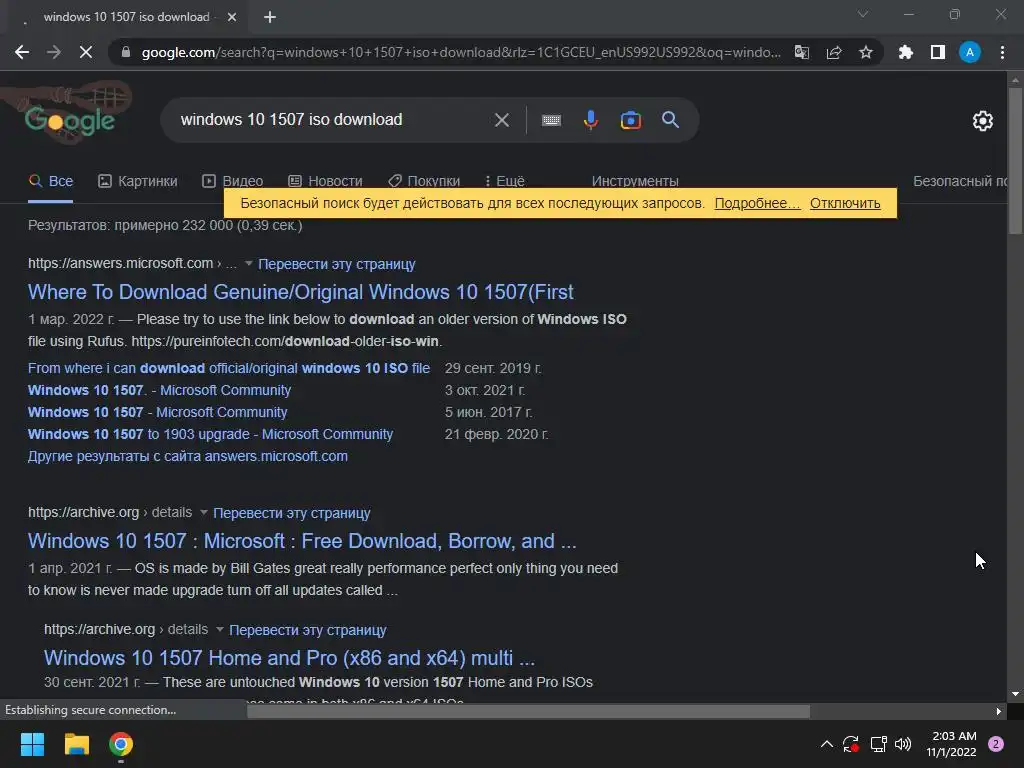The image size is (1024, 768).
Task: Open network status tray icon
Action: 878,744
